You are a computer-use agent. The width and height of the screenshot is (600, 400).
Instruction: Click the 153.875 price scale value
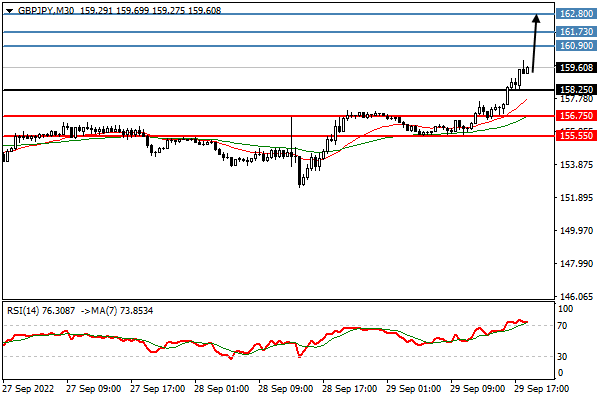click(x=577, y=165)
